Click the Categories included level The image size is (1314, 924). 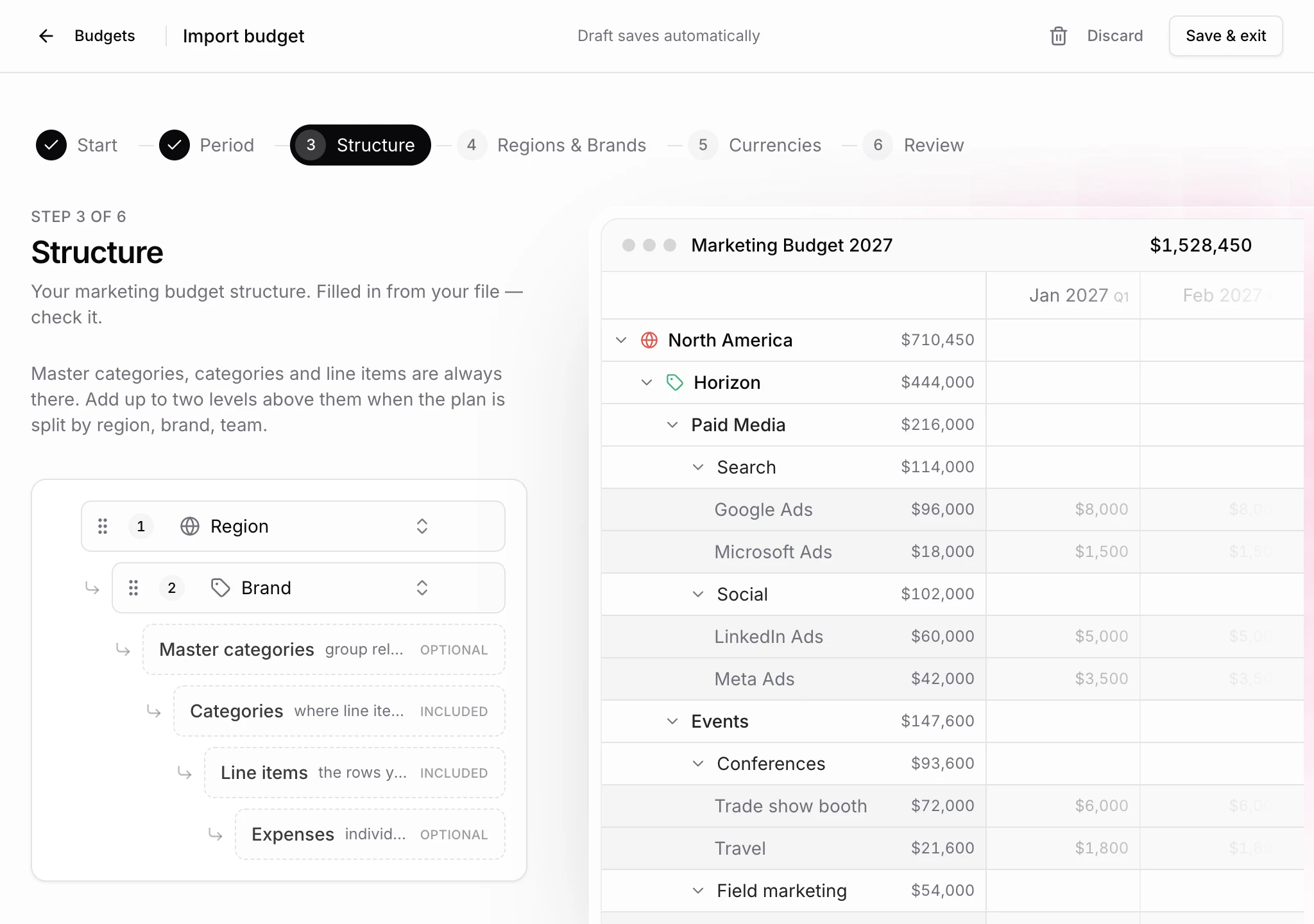coord(339,711)
